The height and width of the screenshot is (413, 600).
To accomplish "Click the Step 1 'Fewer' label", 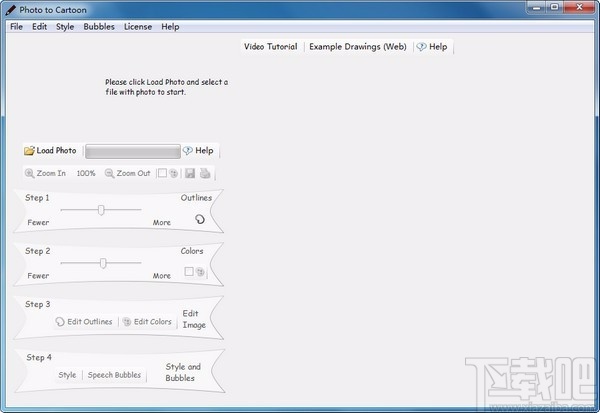I will point(38,222).
